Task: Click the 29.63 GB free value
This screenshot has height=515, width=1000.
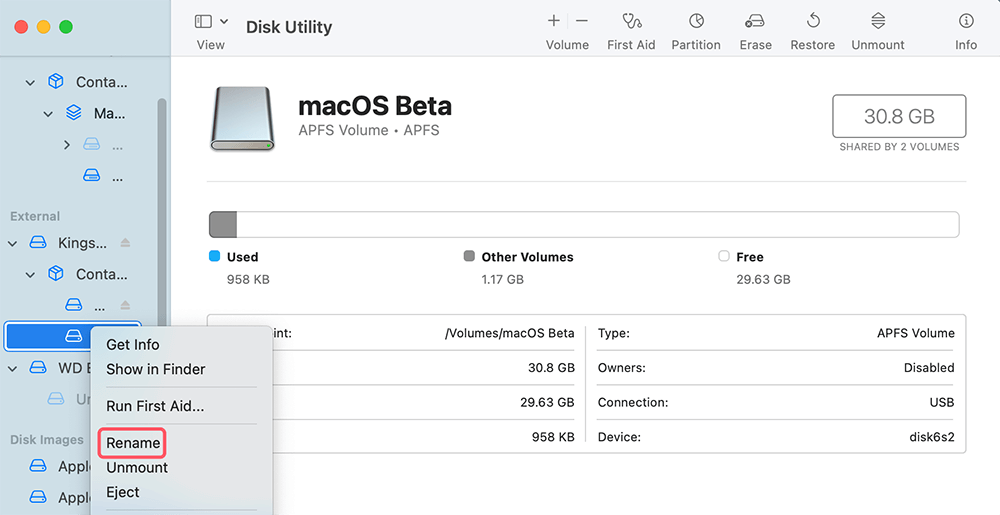Action: tap(763, 279)
